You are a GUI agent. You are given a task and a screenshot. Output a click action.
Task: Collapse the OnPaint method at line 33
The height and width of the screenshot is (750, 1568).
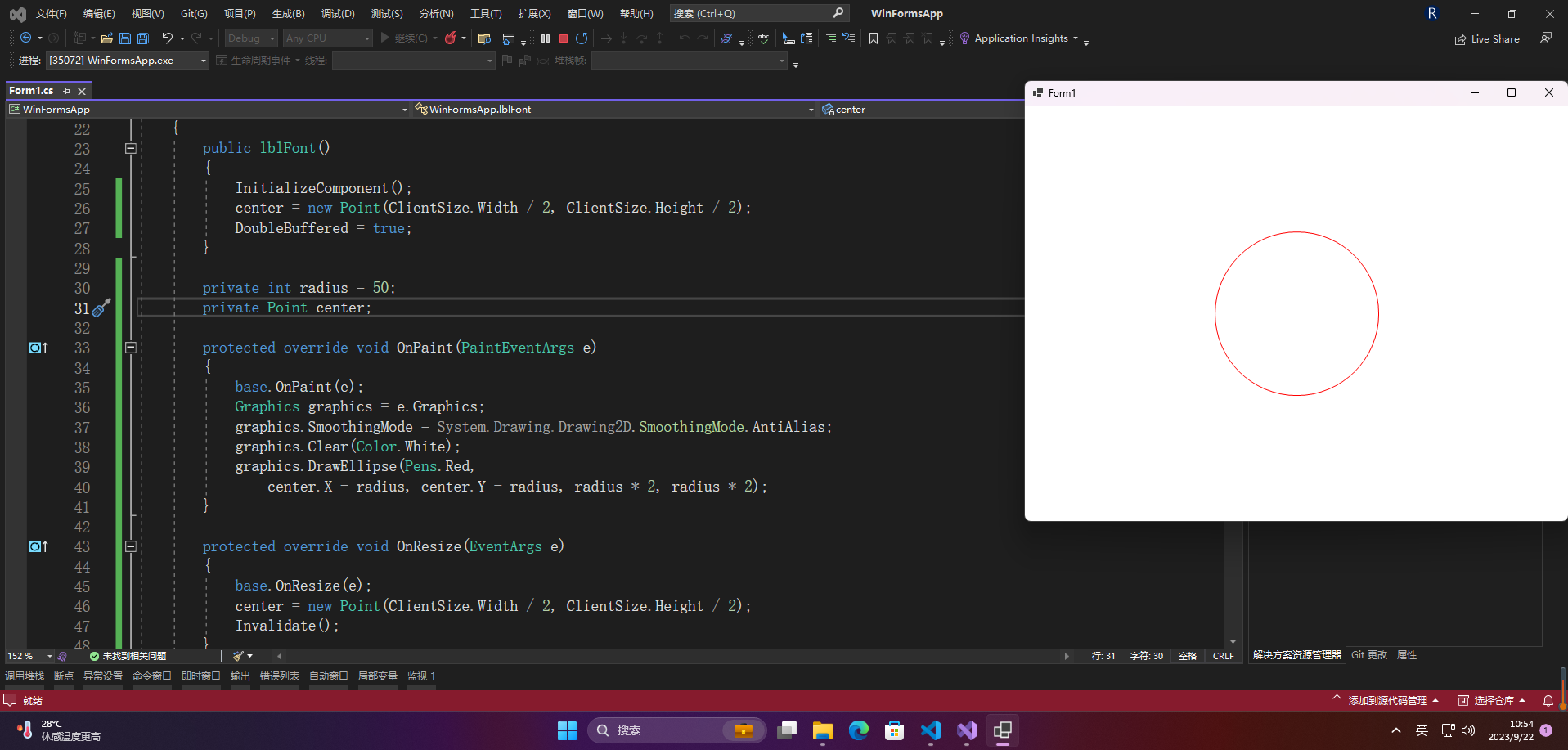pyautogui.click(x=130, y=348)
